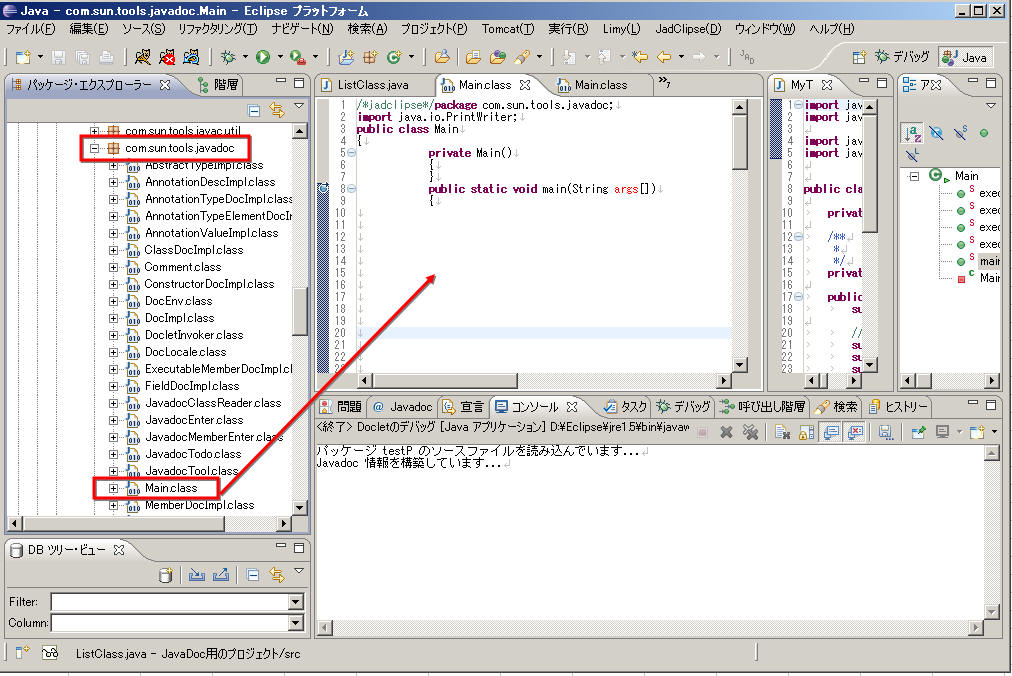Toggle Scroll Lock in console toolbar
This screenshot has width=1012, height=676.
(806, 432)
